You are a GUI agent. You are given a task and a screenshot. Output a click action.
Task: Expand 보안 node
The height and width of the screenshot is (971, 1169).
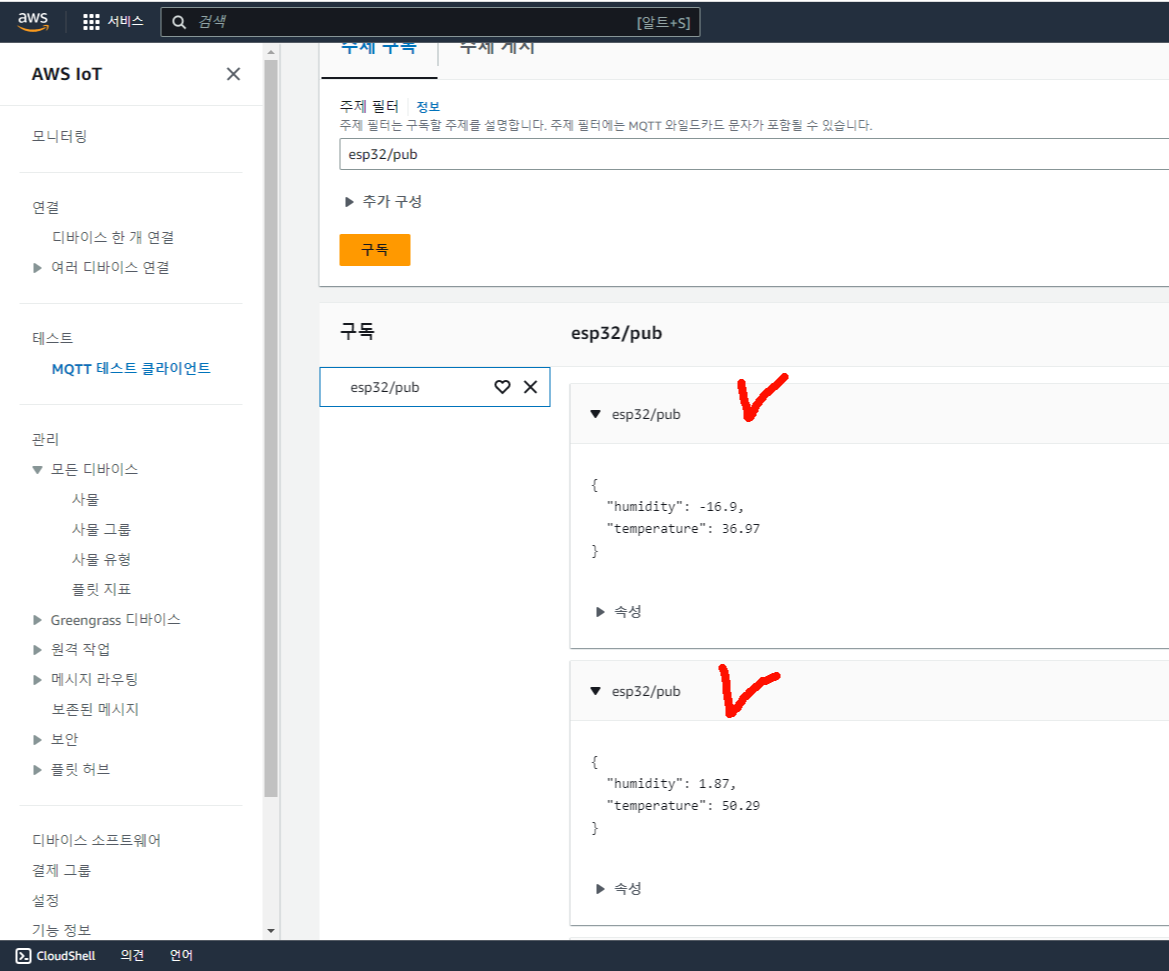pyautogui.click(x=37, y=740)
